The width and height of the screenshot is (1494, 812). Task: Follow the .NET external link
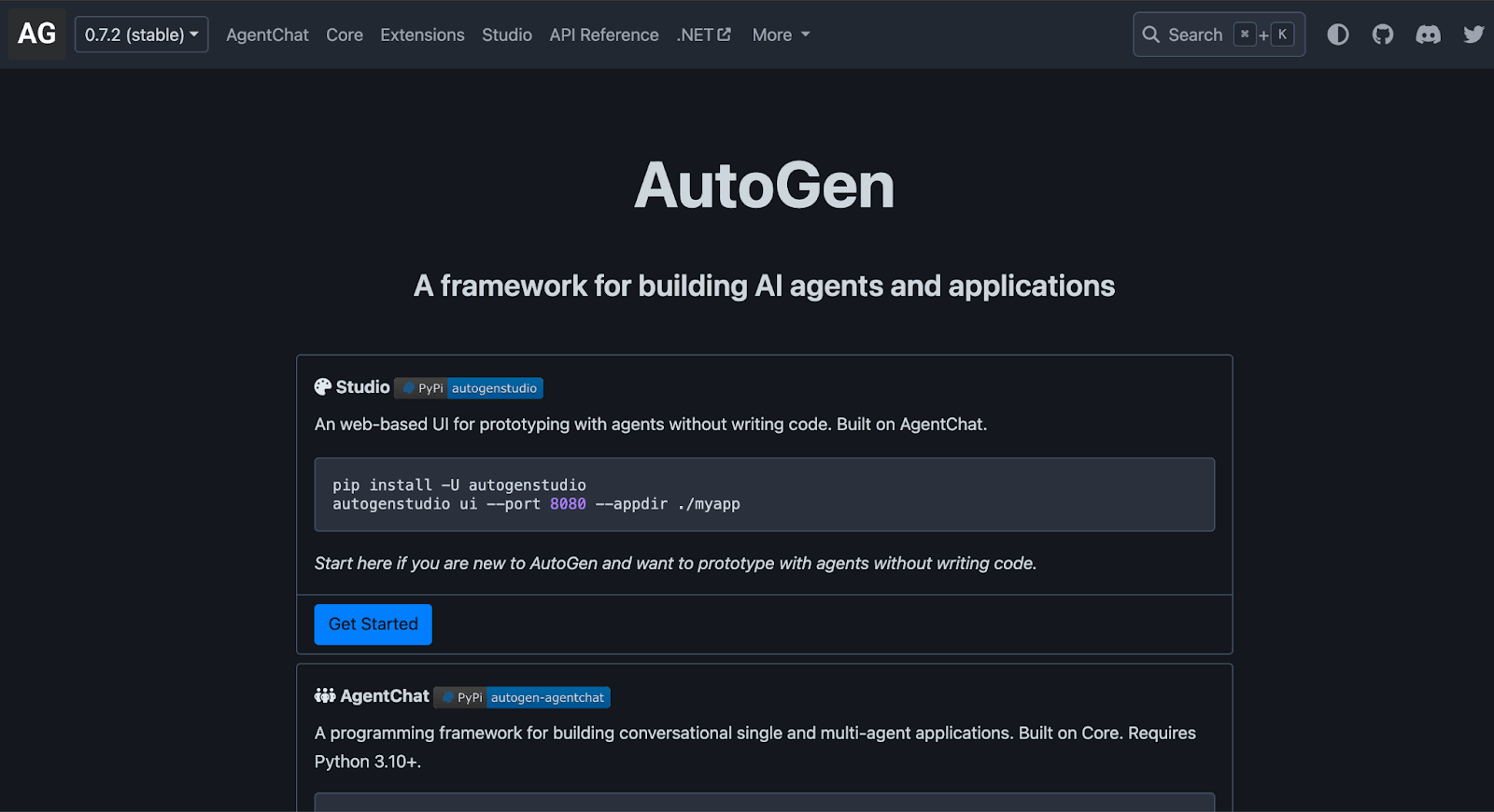point(703,35)
